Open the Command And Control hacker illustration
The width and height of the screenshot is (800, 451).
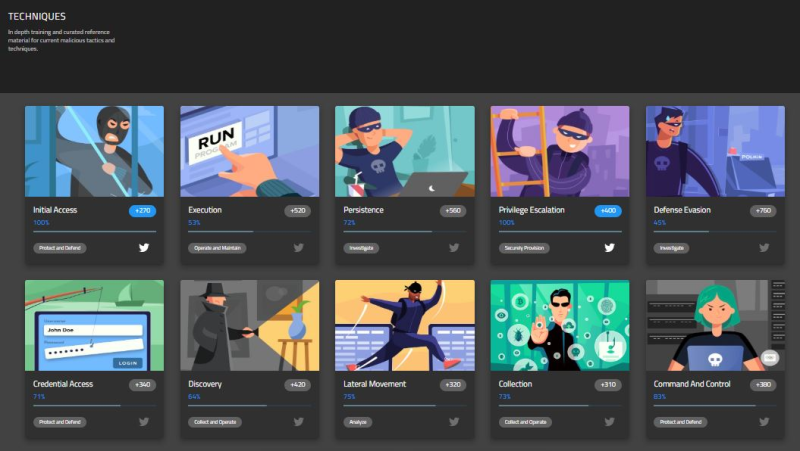point(715,325)
